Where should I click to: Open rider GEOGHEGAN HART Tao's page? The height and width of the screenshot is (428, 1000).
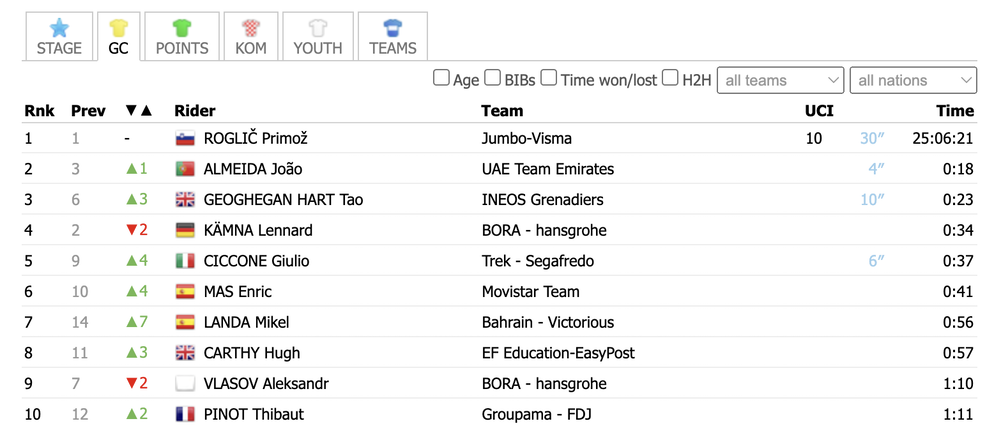pos(283,200)
